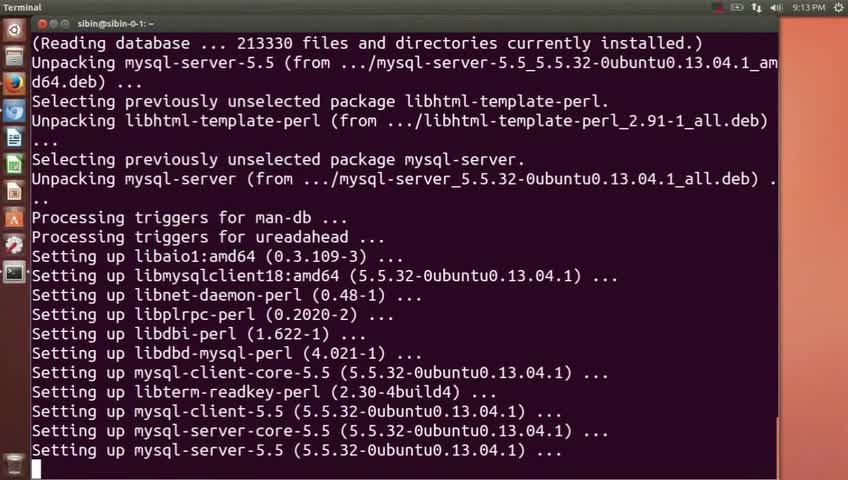Viewport: 848px width, 480px height.
Task: Click the terminal cursor on the last line
Action: (37, 469)
